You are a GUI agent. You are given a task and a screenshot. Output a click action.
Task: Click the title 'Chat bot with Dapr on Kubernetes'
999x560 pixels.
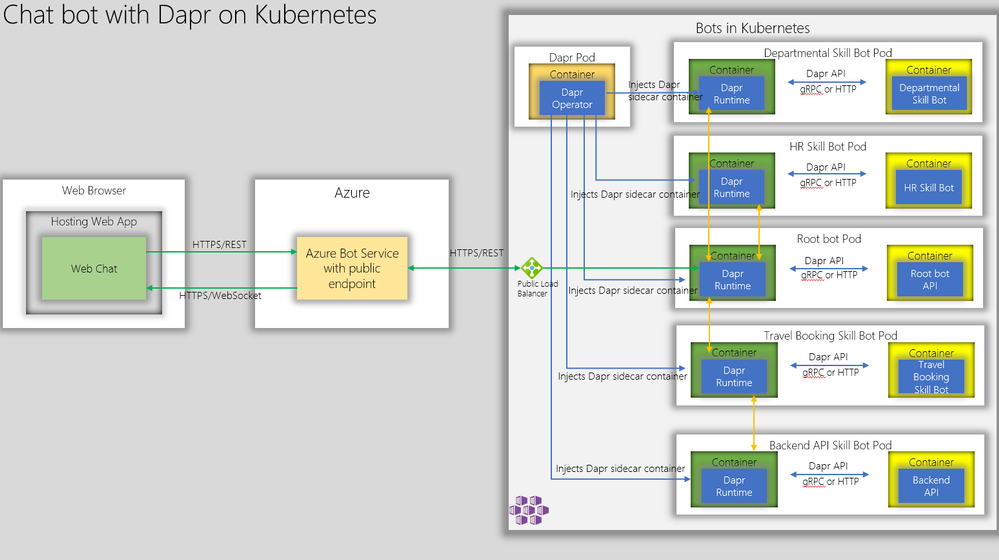point(190,15)
